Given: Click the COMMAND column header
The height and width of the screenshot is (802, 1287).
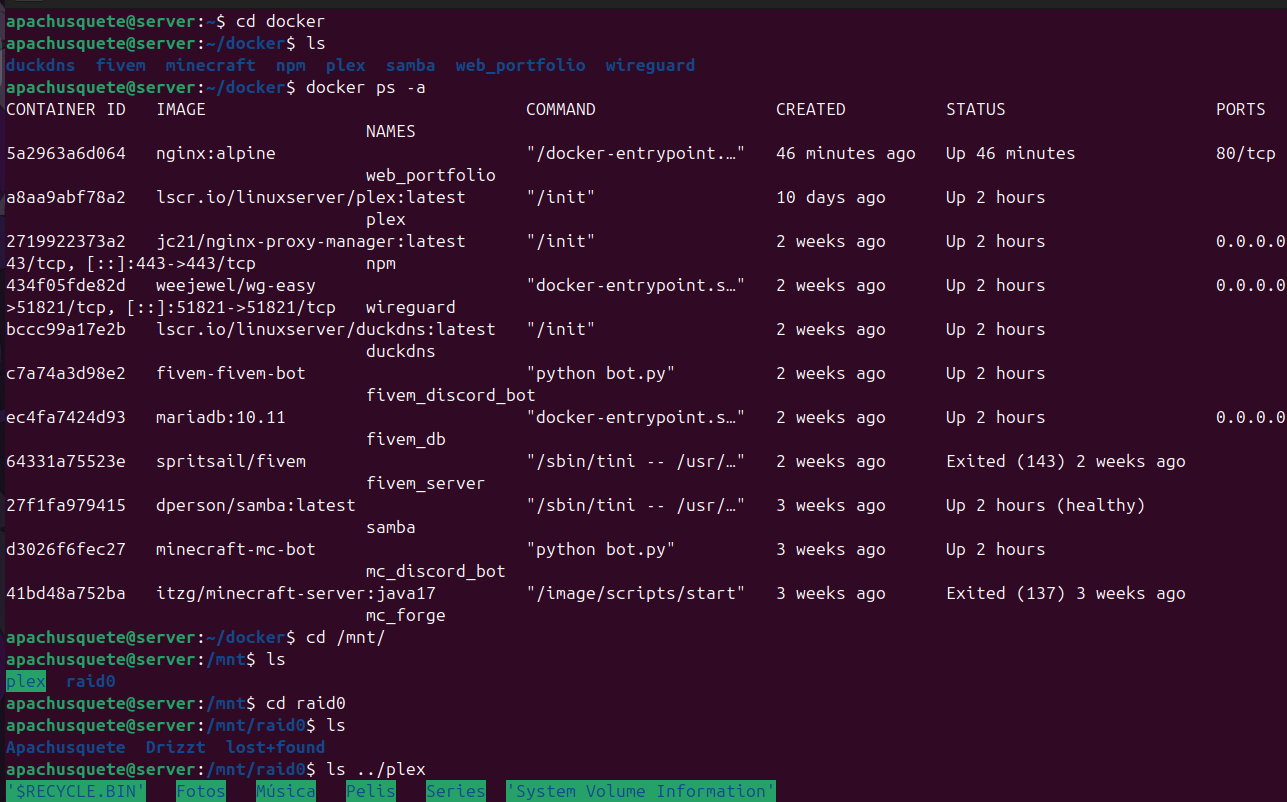Looking at the screenshot, I should 560,109.
